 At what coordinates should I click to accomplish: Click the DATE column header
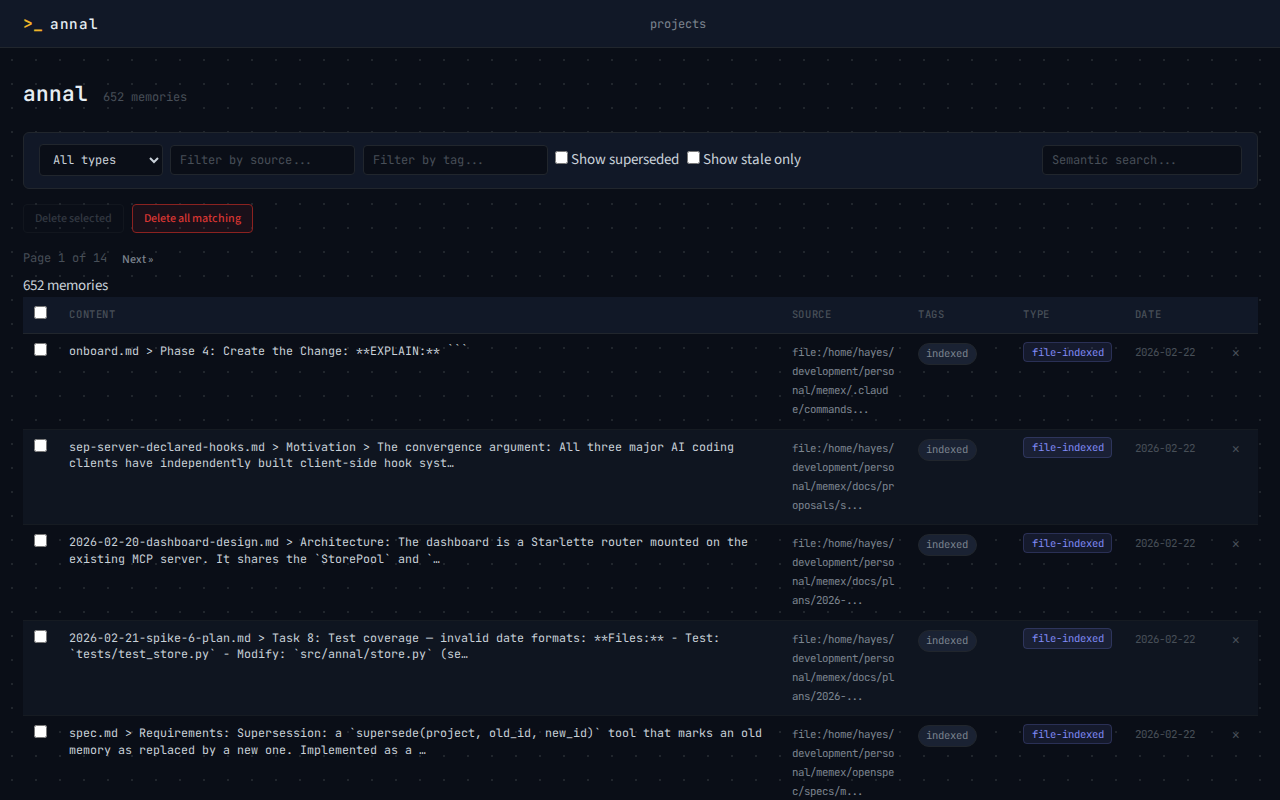click(1148, 314)
